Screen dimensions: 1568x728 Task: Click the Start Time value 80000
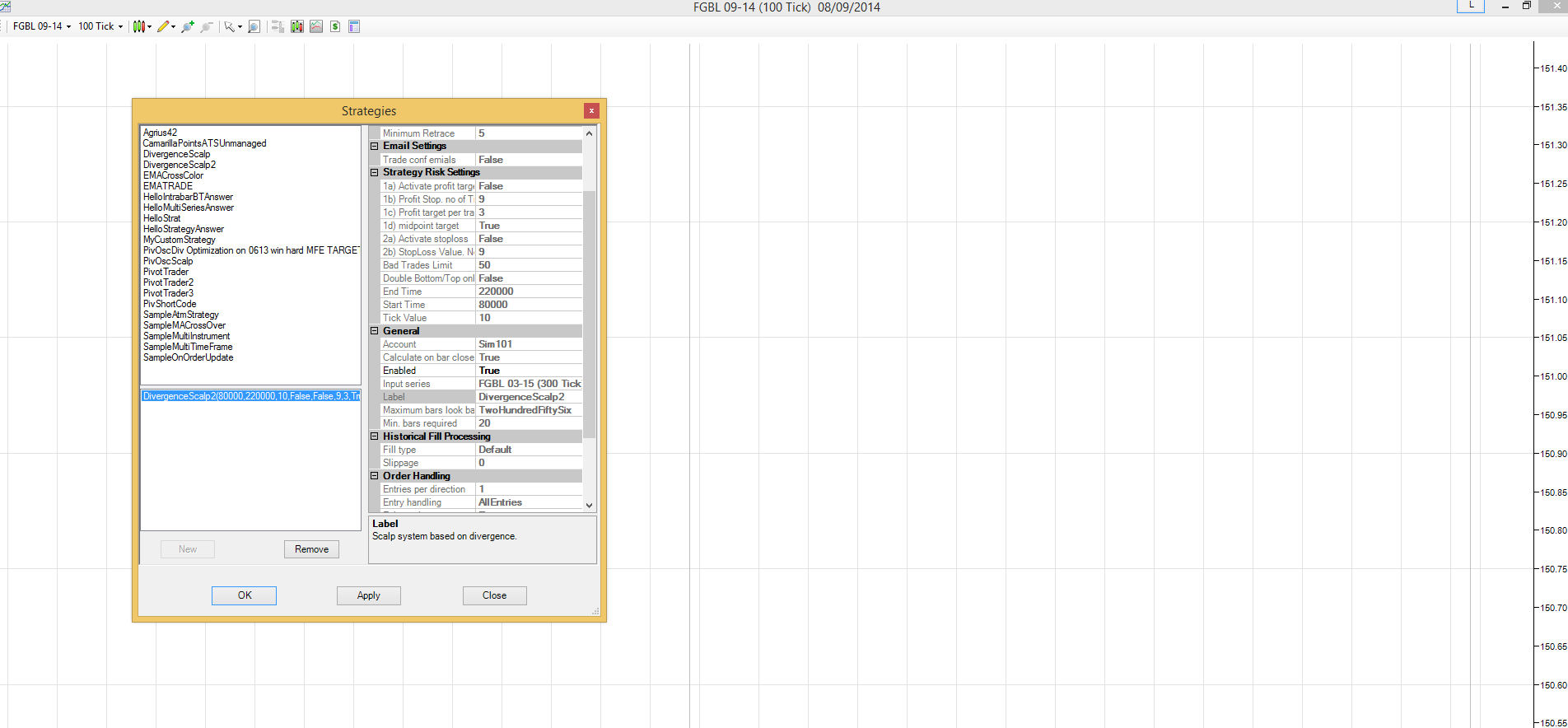click(x=529, y=305)
